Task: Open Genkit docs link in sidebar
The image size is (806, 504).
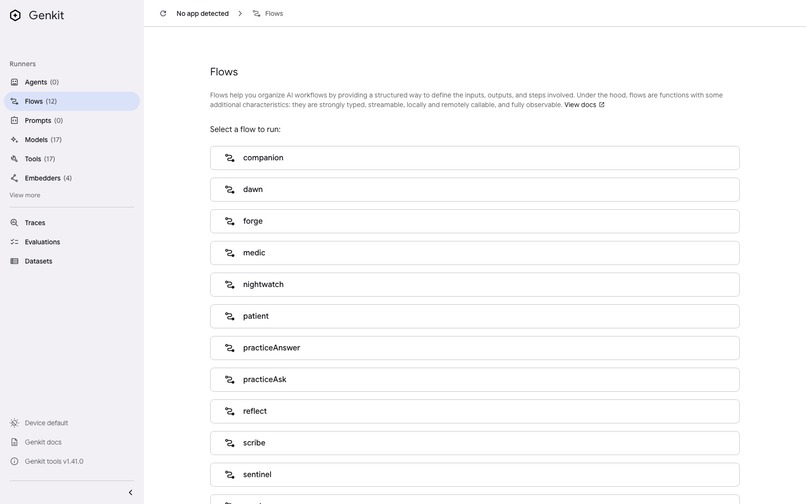Action: [x=43, y=442]
